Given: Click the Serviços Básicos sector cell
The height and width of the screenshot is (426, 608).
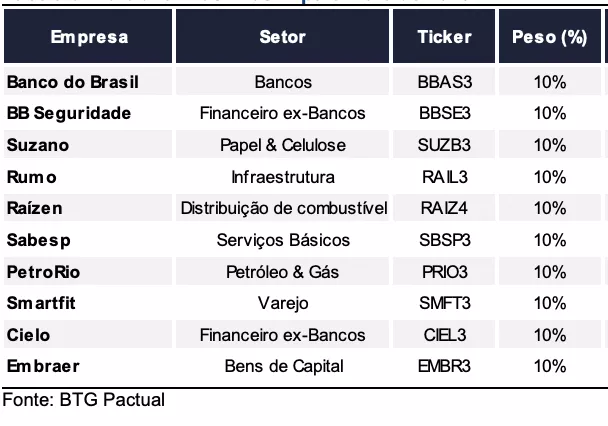Looking at the screenshot, I should (x=283, y=240).
